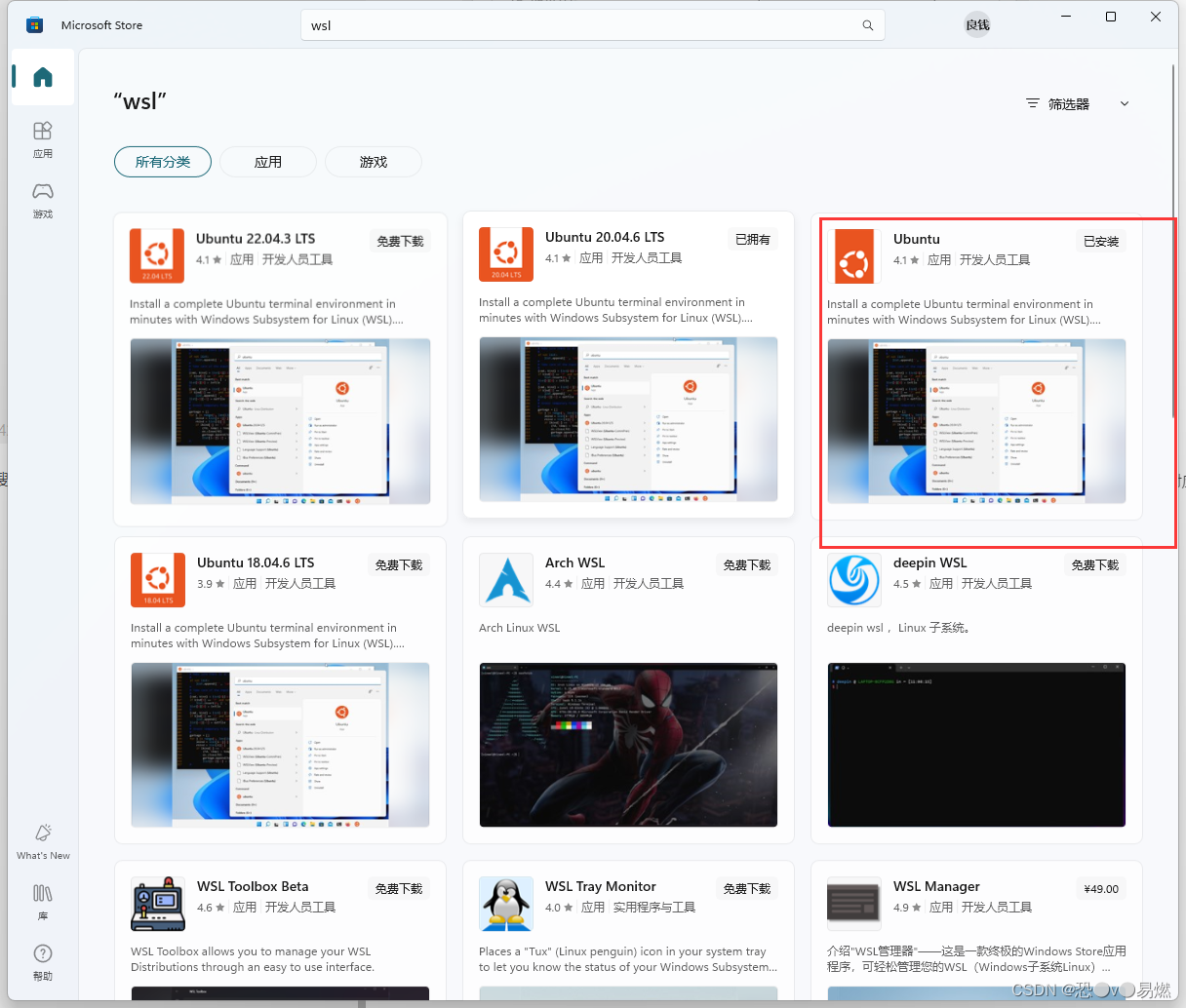Click the deepin WSL title text
The width and height of the screenshot is (1186, 1008).
pos(930,562)
